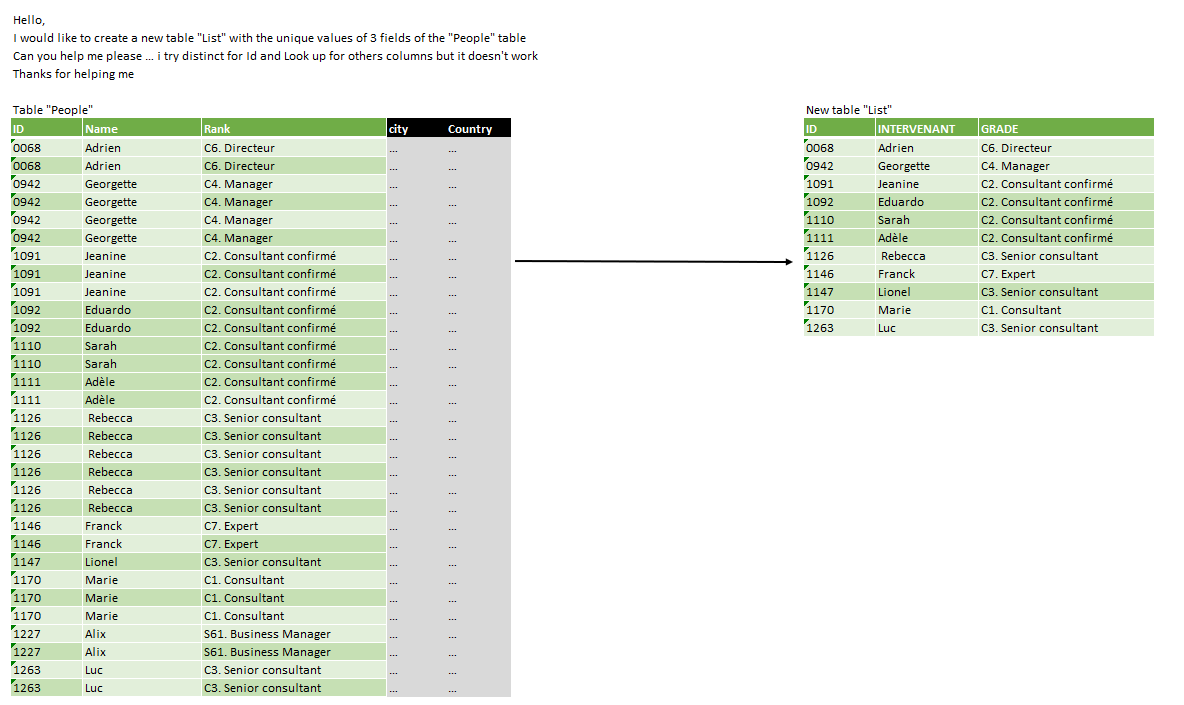Screen dimensions: 1184x705
Task: Select the grade cell of Adèle's List row
Action: (1066, 239)
